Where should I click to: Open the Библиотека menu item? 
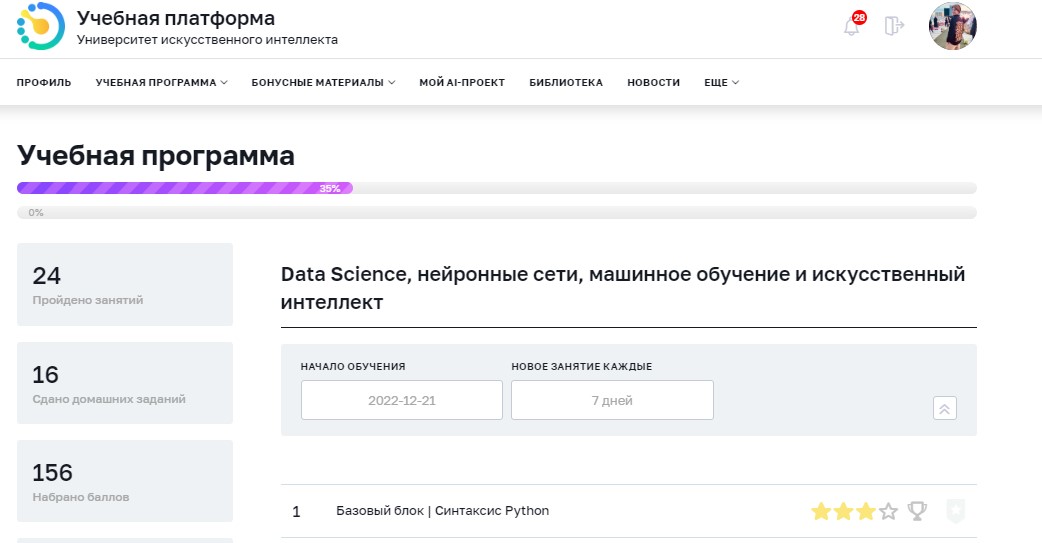pyautogui.click(x=566, y=83)
